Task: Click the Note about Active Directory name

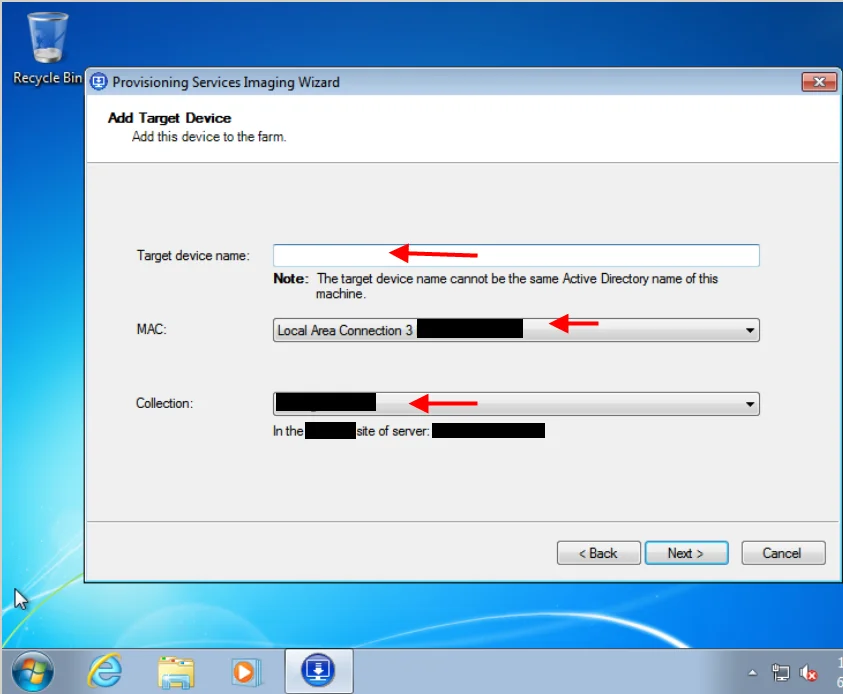Action: (x=496, y=286)
